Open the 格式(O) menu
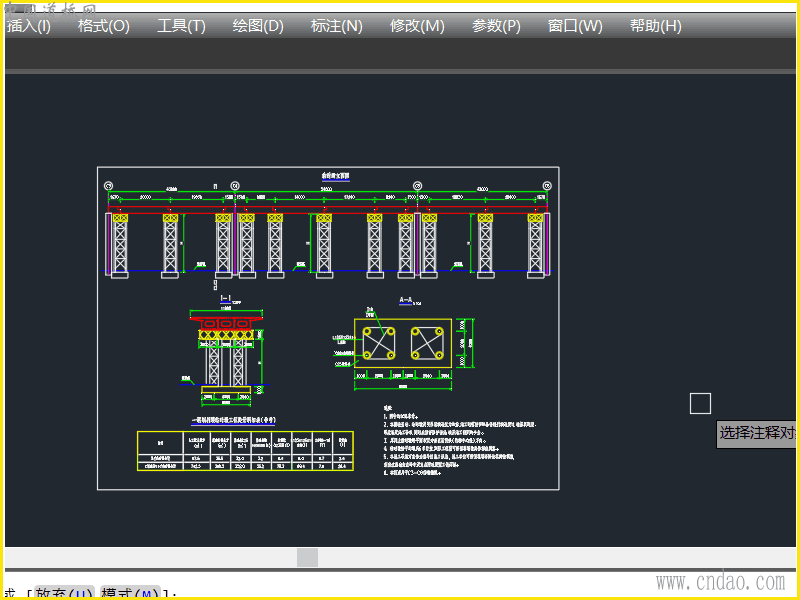This screenshot has height=600, width=800. [x=104, y=26]
